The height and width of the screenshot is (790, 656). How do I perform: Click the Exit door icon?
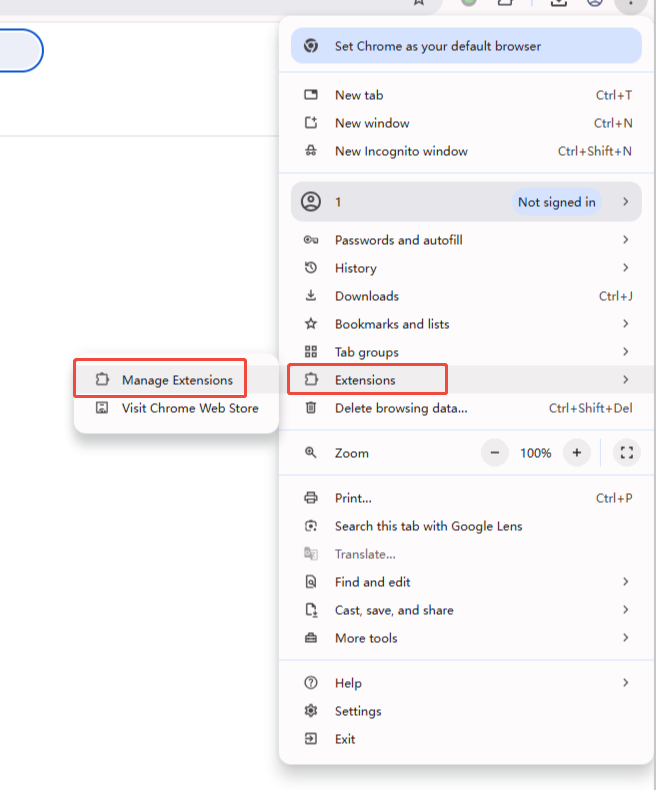pyautogui.click(x=311, y=739)
